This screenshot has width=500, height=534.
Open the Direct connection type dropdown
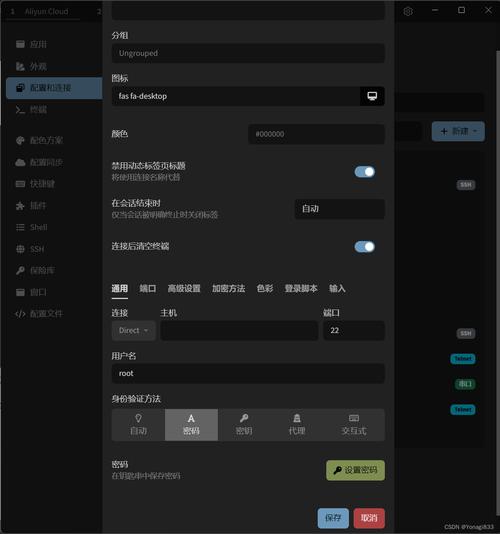(x=134, y=330)
